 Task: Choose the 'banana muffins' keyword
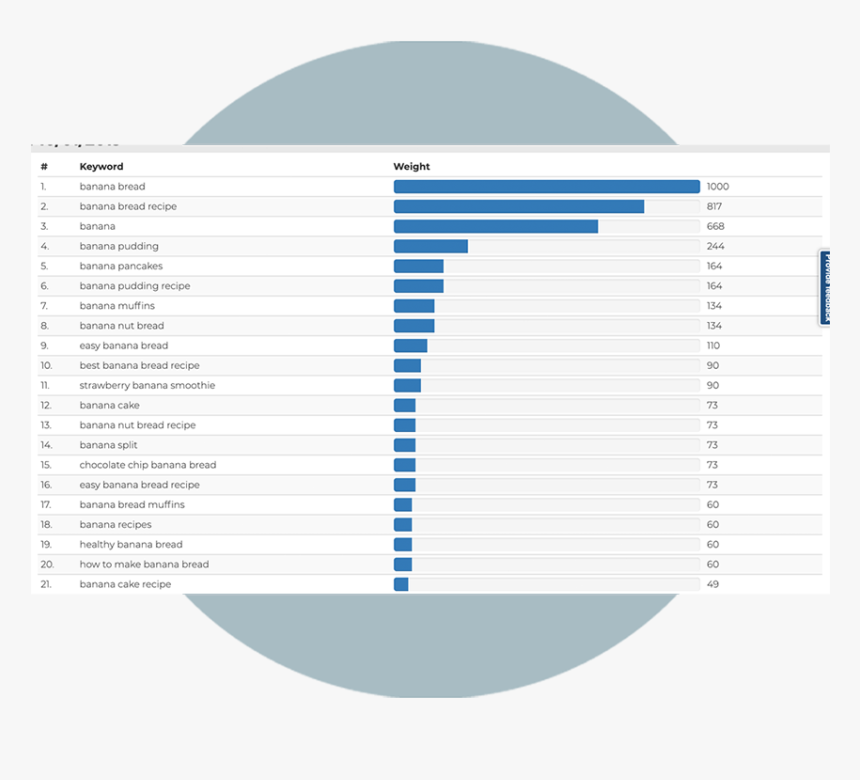tap(117, 306)
